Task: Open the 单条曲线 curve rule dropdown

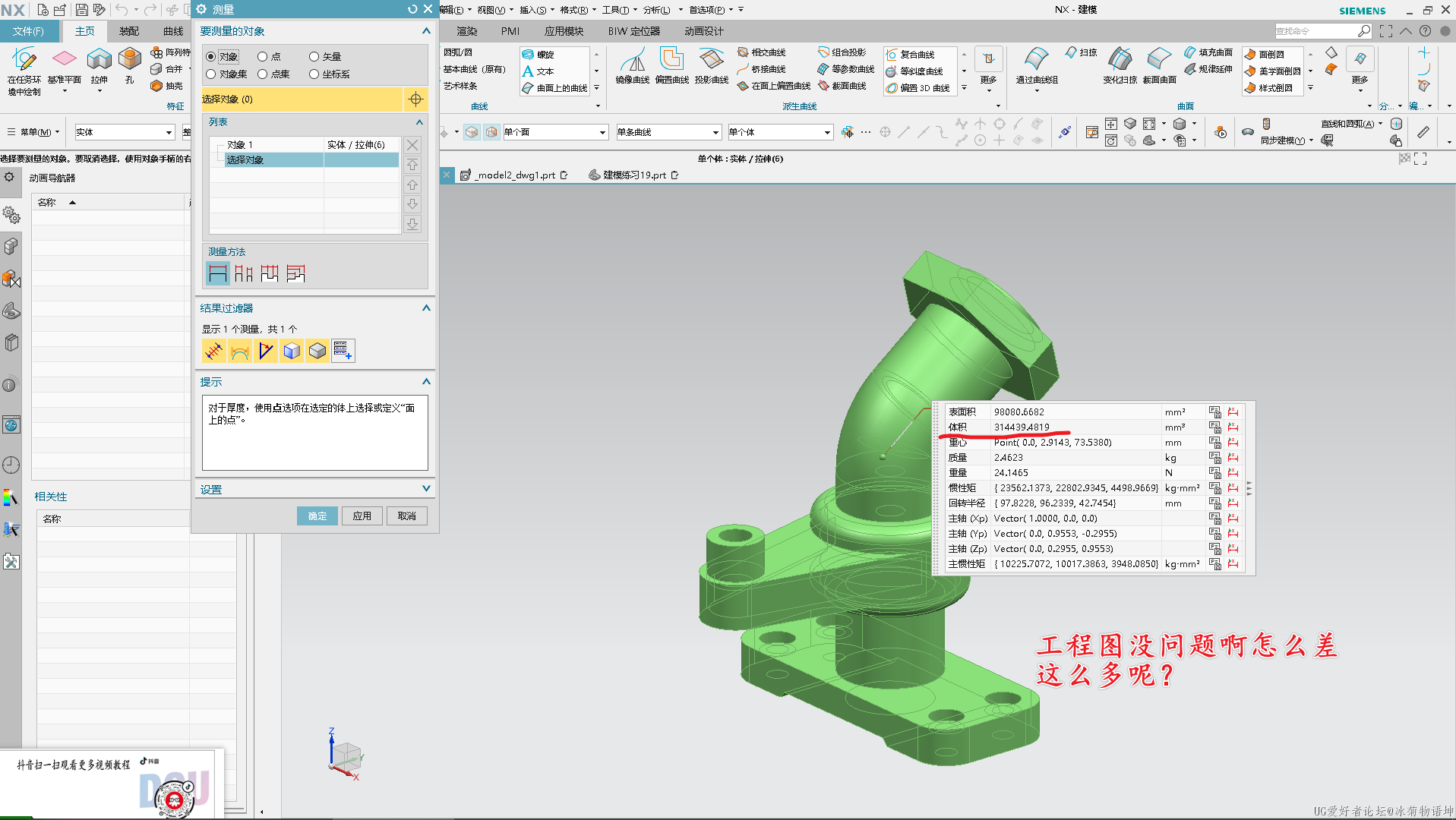Action: (668, 132)
